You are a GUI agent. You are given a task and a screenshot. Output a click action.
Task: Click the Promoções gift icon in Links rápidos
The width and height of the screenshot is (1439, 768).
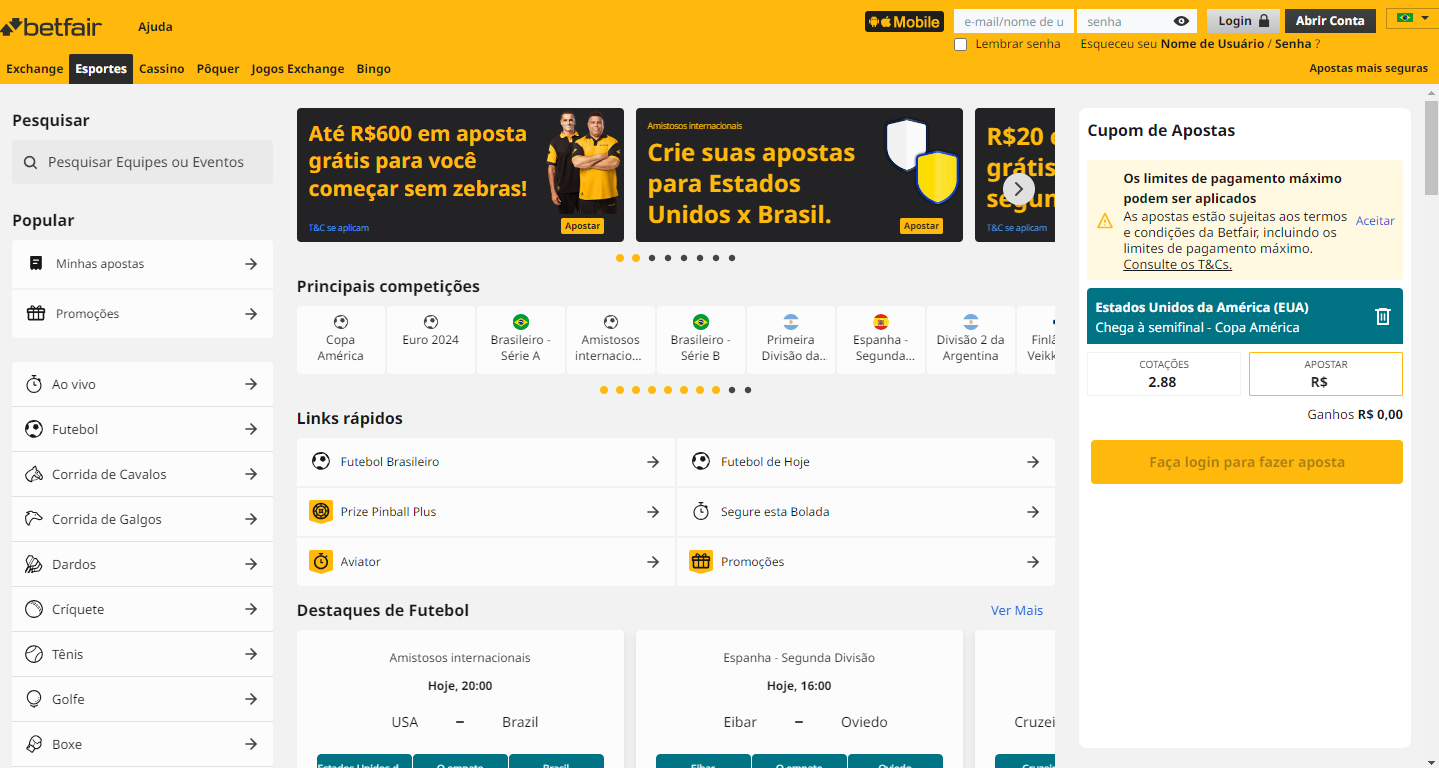701,562
